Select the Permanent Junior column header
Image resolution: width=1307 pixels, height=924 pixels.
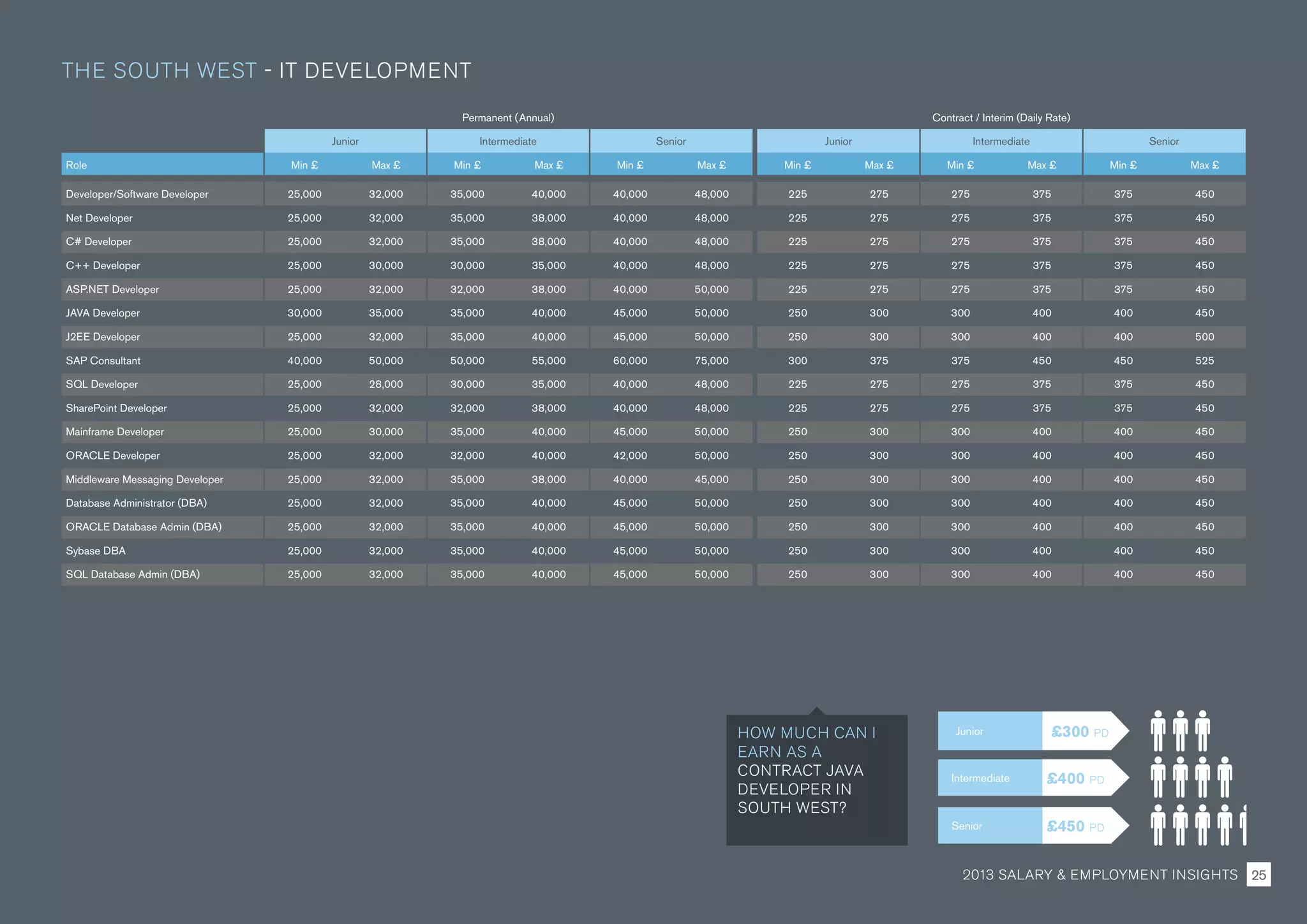pos(345,141)
